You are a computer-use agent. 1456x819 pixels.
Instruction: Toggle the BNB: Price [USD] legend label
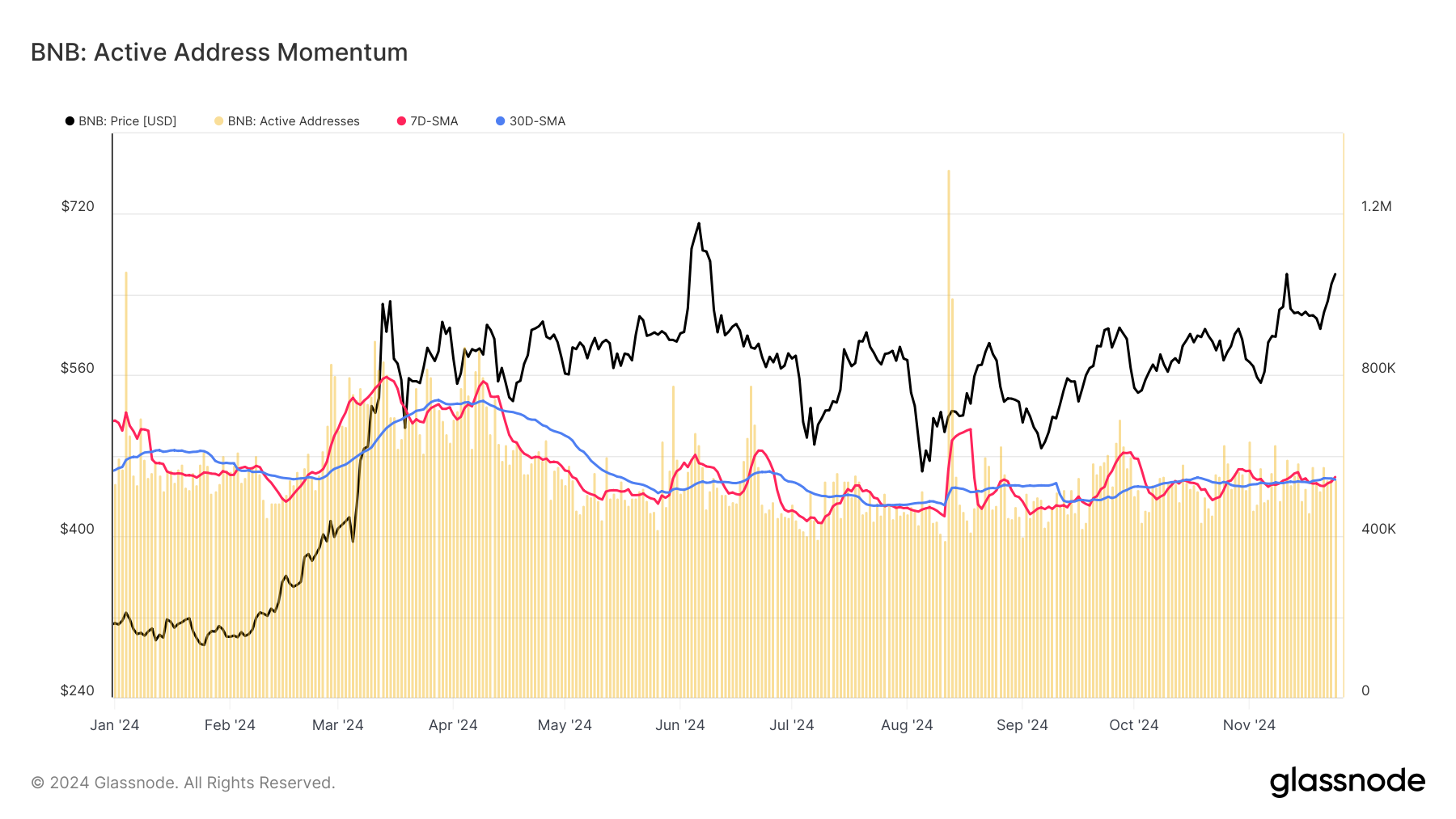click(127, 121)
